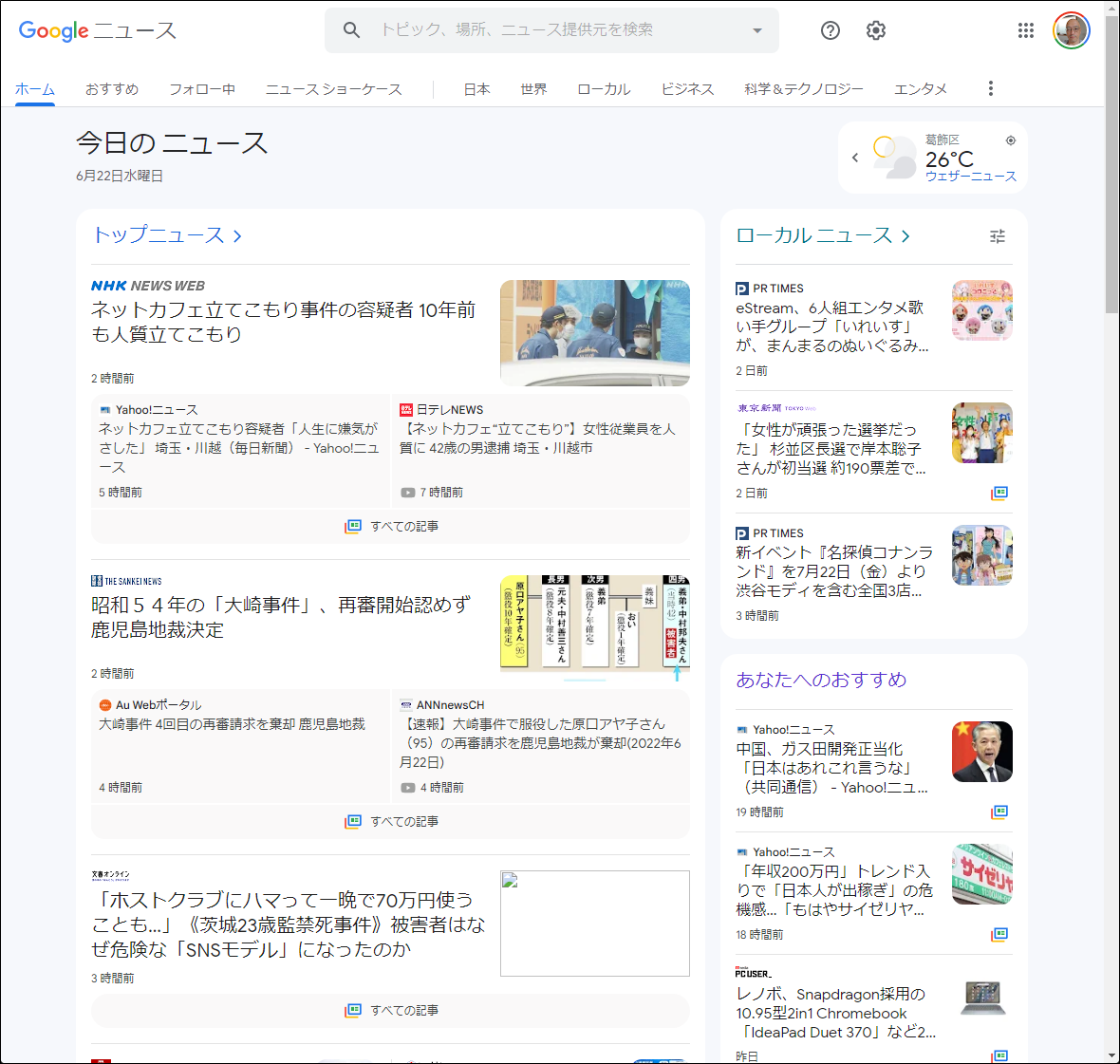Click the page vertical scrollbar thumb

(1111, 164)
